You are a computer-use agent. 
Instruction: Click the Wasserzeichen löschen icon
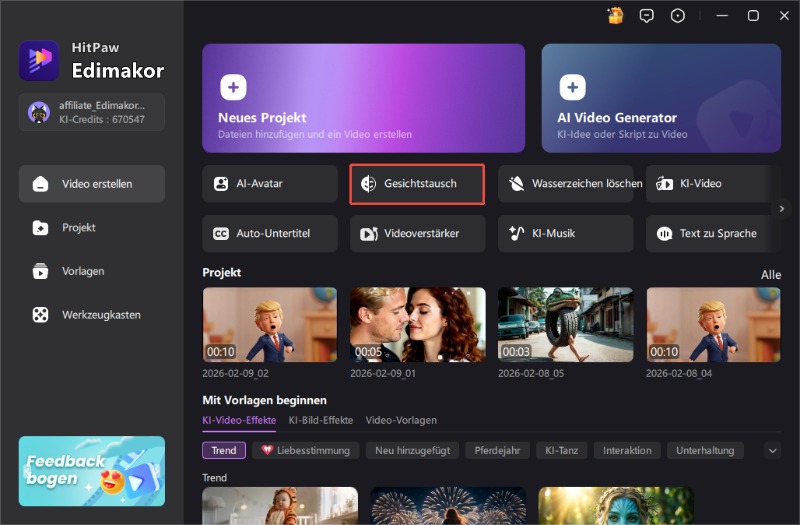517,184
